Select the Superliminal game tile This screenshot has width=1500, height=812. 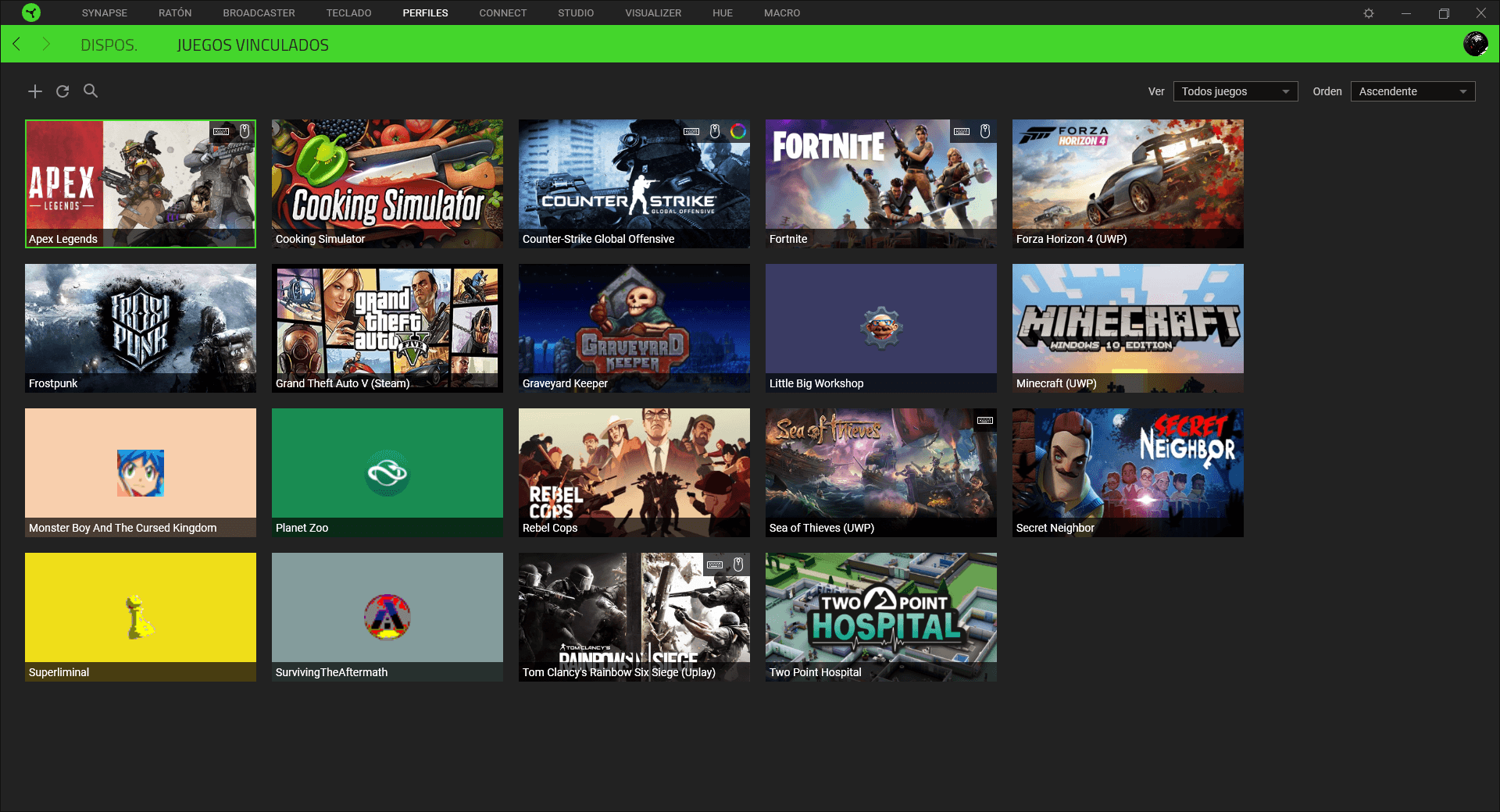(x=141, y=617)
